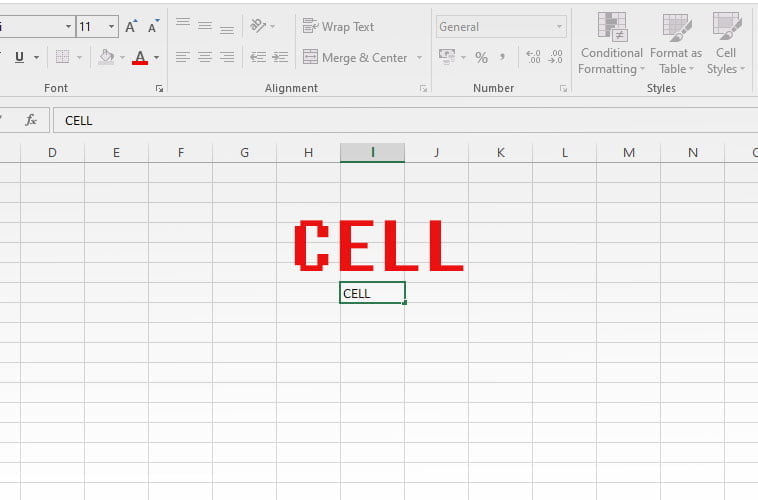
Task: Decrease indent
Action: click(258, 57)
